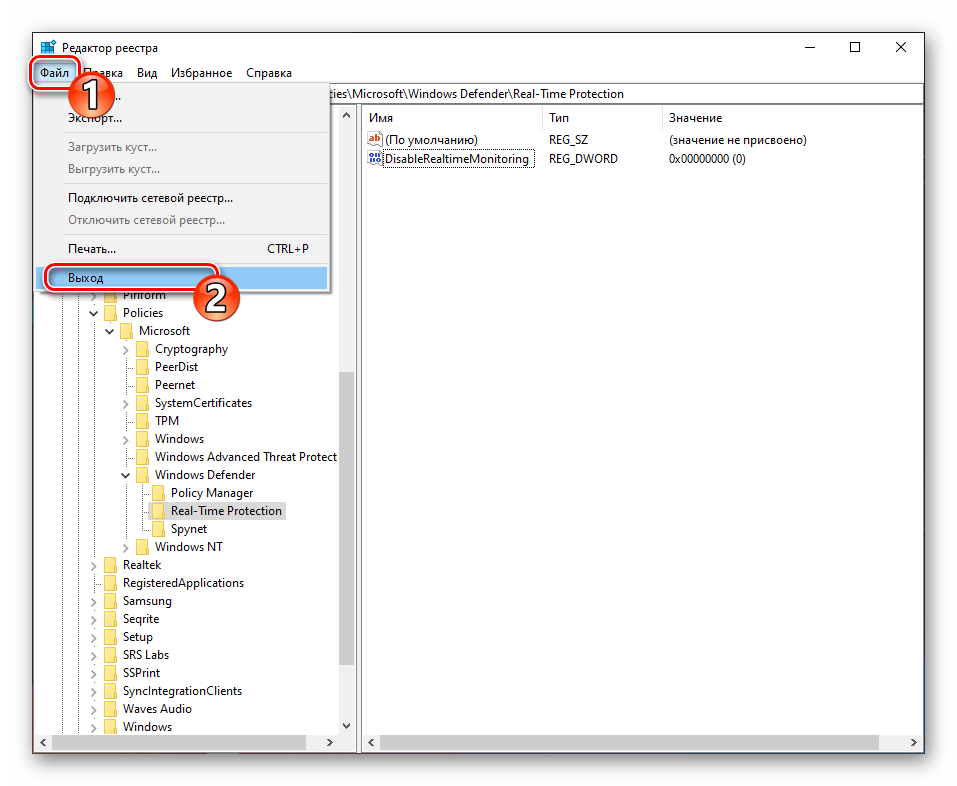This screenshot has width=957, height=786.
Task: Expand the Samsung tree node
Action: click(93, 602)
